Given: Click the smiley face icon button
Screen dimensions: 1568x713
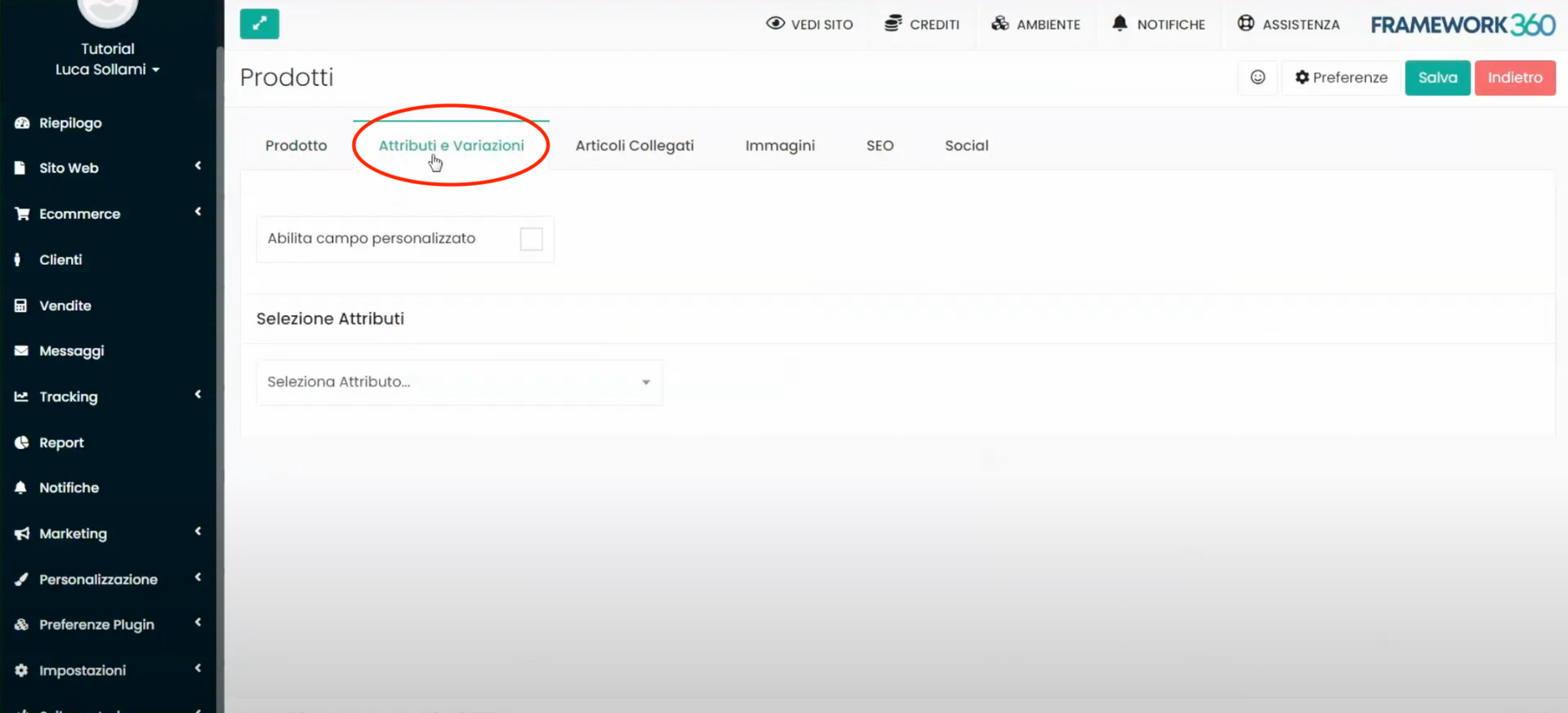Looking at the screenshot, I should (x=1258, y=78).
